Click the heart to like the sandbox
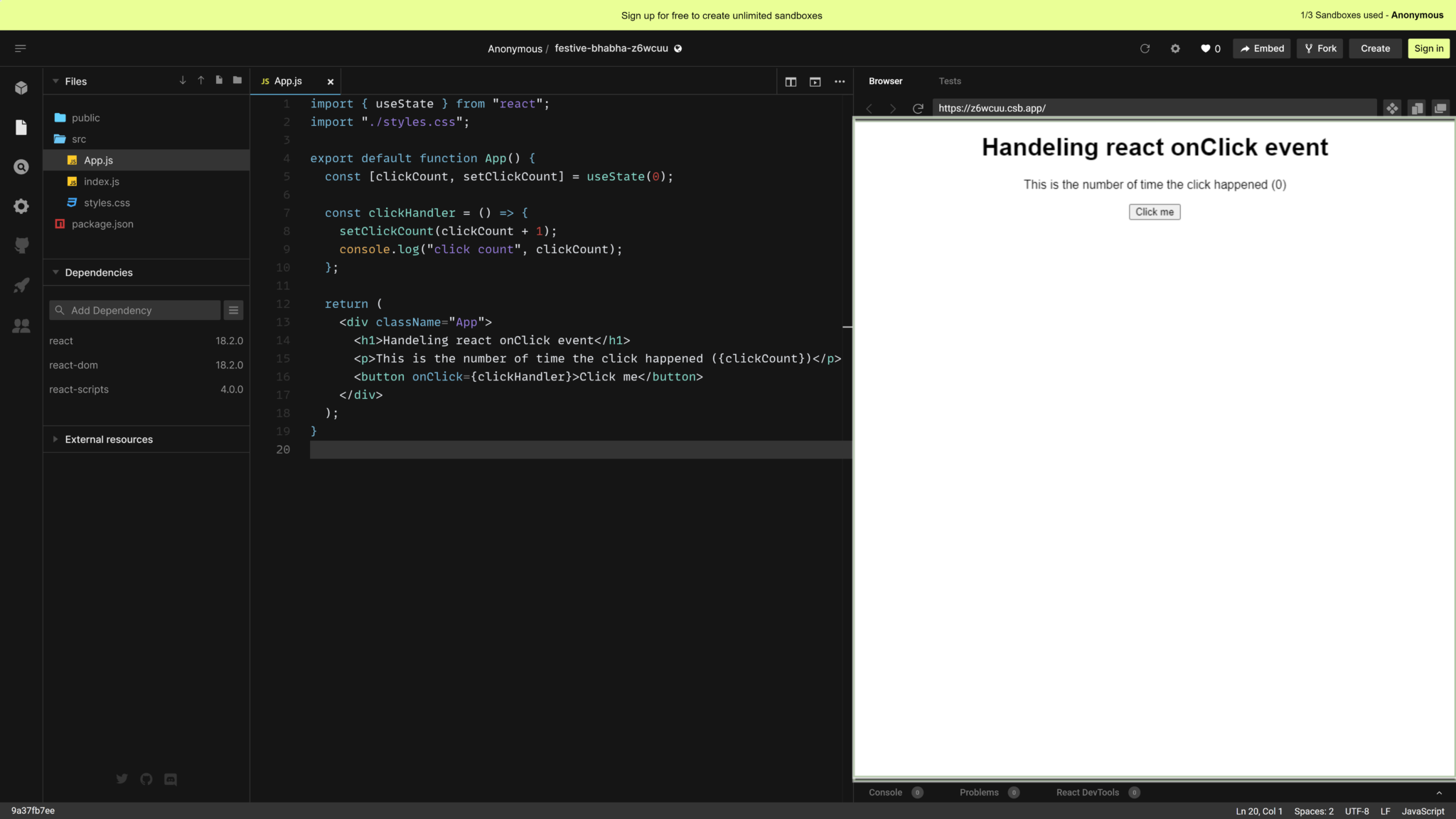1456x819 pixels. 1205,48
